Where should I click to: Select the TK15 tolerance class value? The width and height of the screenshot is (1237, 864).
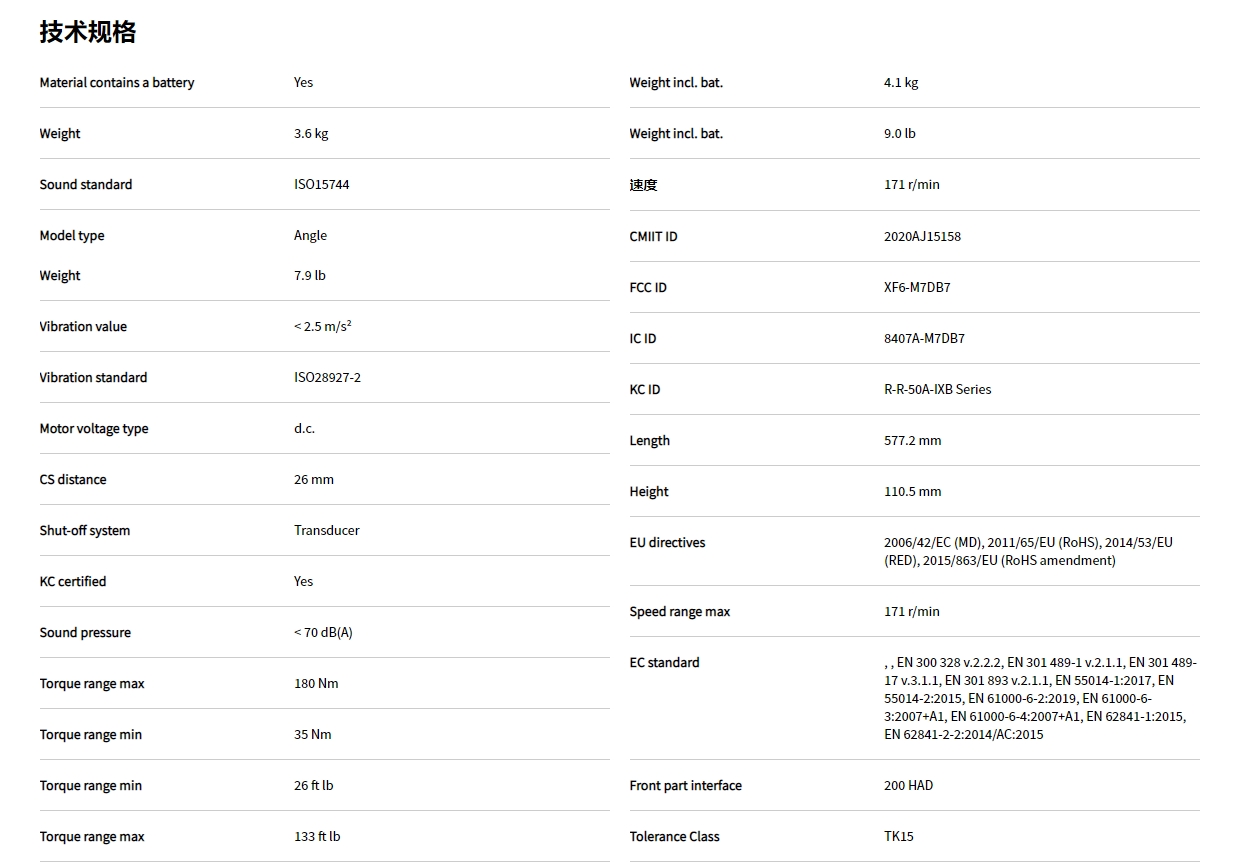pos(898,837)
